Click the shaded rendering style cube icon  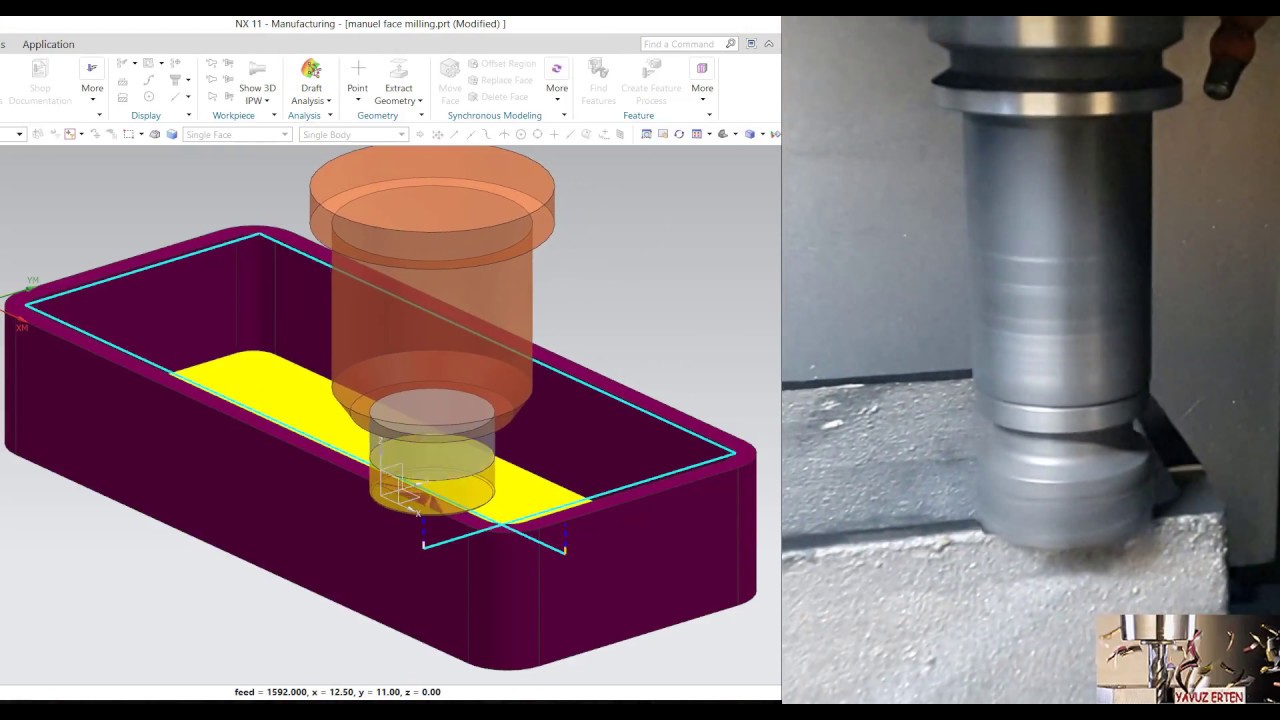click(750, 134)
